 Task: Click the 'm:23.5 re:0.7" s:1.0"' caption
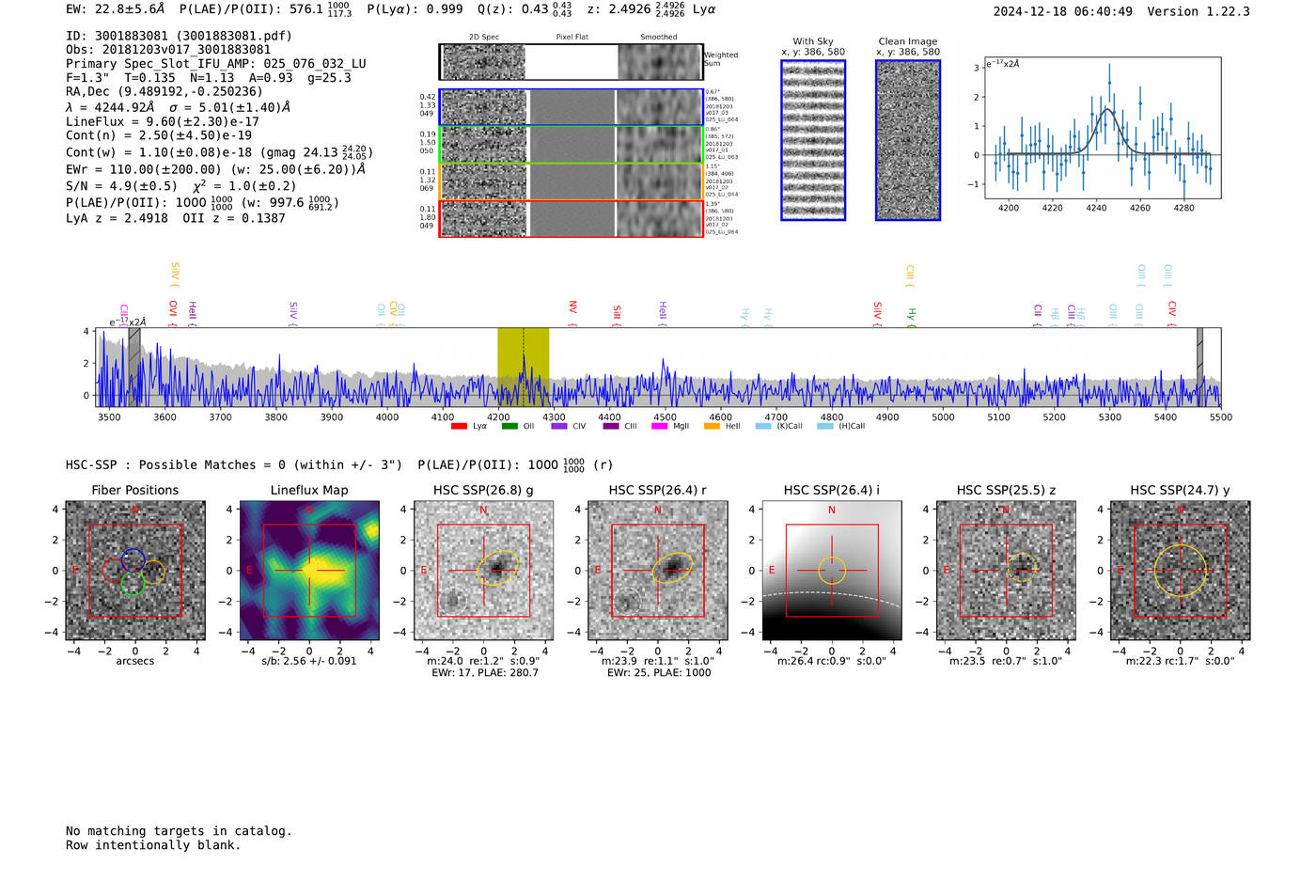coord(1006,661)
